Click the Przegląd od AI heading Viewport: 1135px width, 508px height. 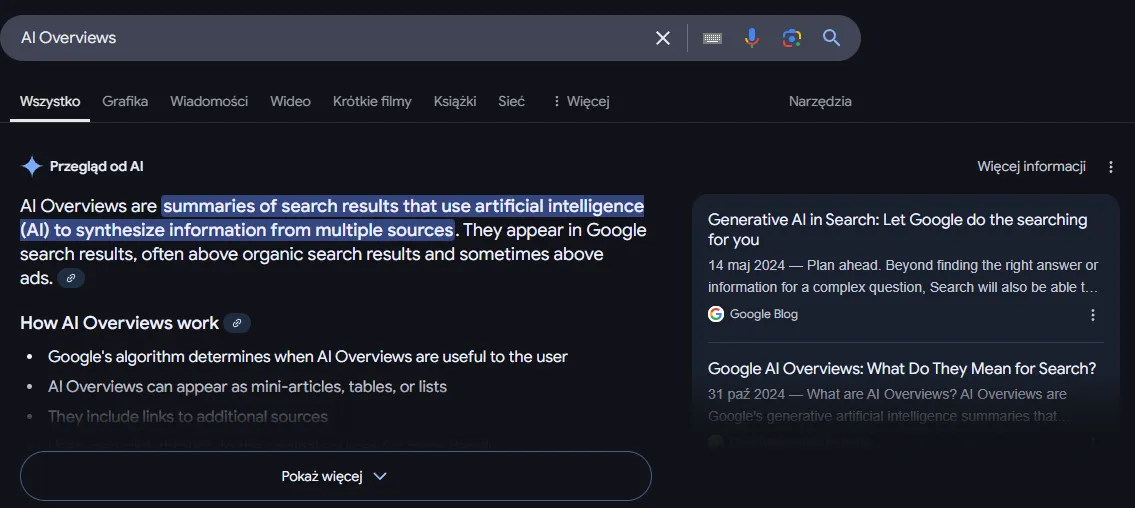tap(96, 166)
